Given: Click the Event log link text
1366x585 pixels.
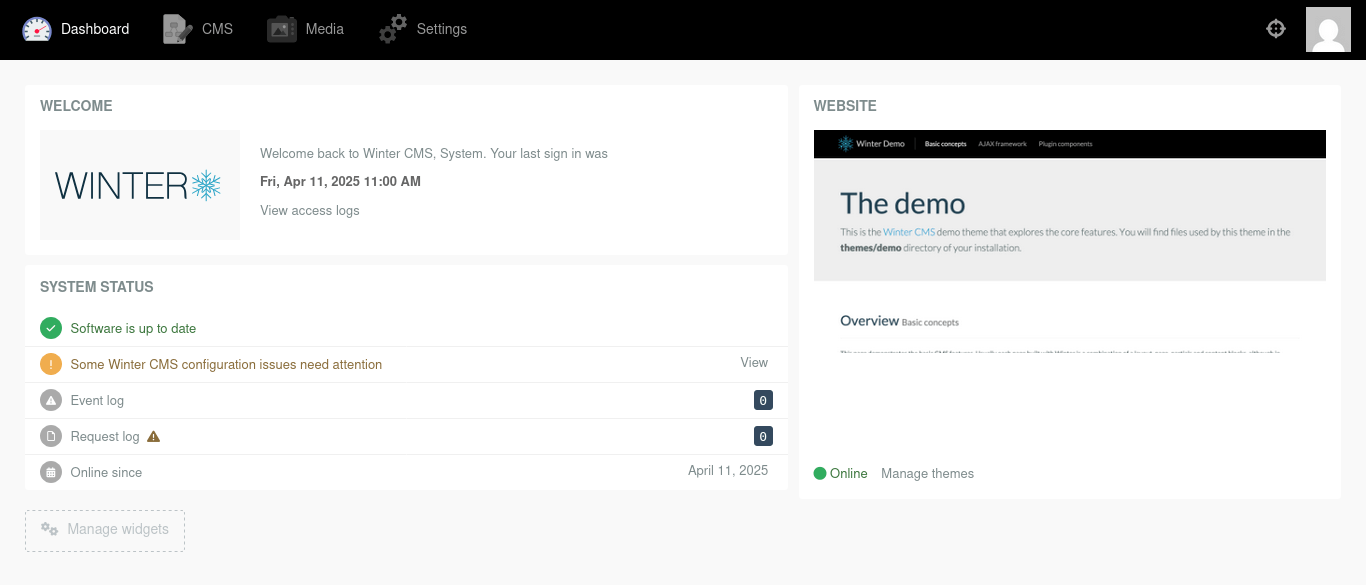Looking at the screenshot, I should 97,400.
